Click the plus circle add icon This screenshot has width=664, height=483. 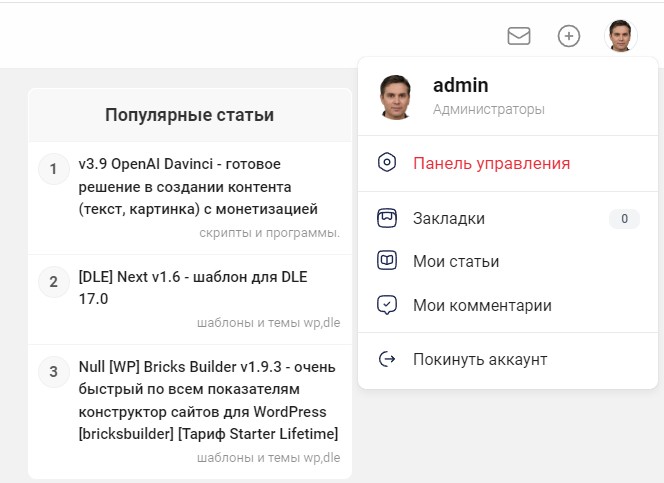569,36
